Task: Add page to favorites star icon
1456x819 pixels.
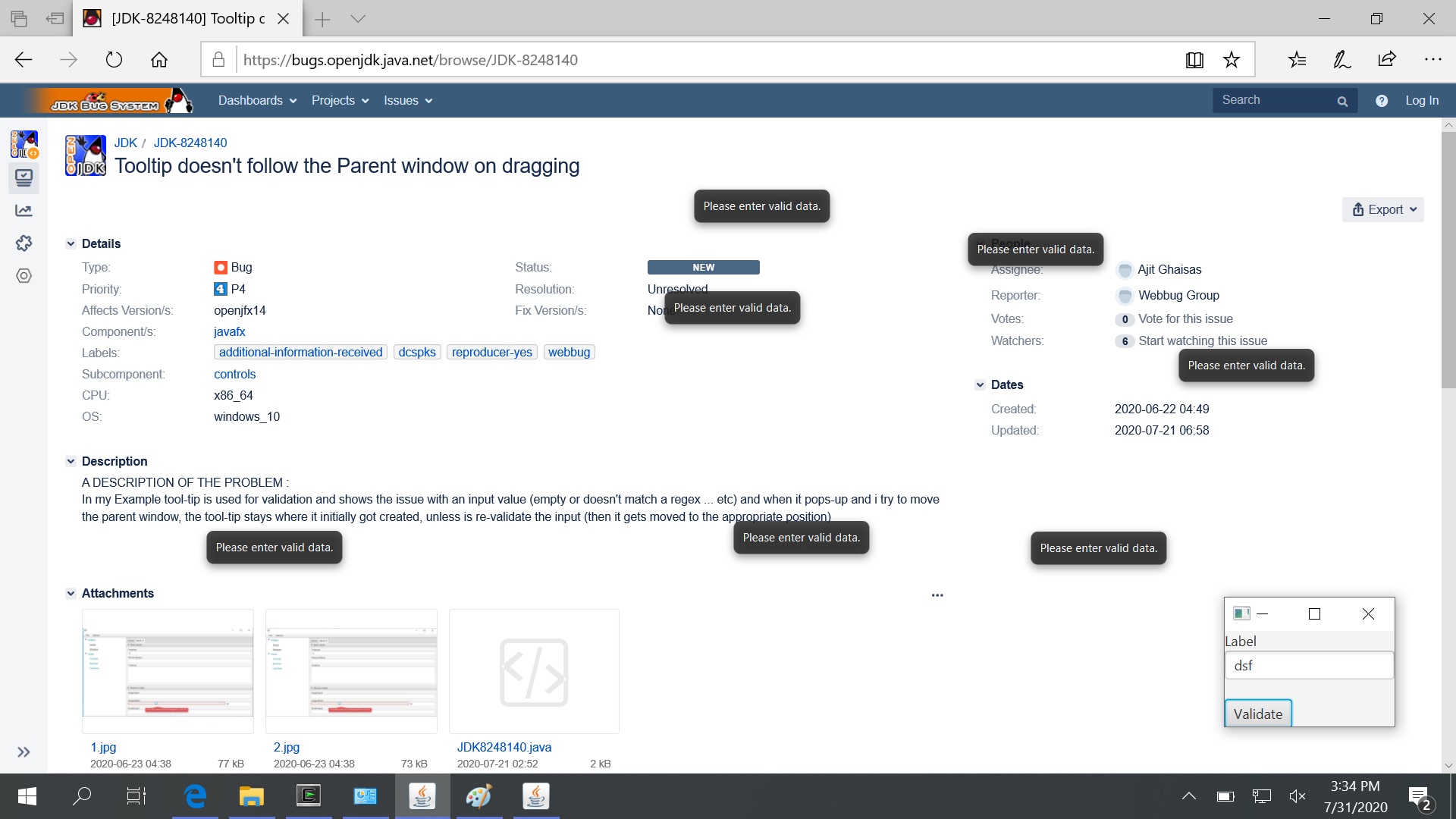Action: [x=1232, y=60]
